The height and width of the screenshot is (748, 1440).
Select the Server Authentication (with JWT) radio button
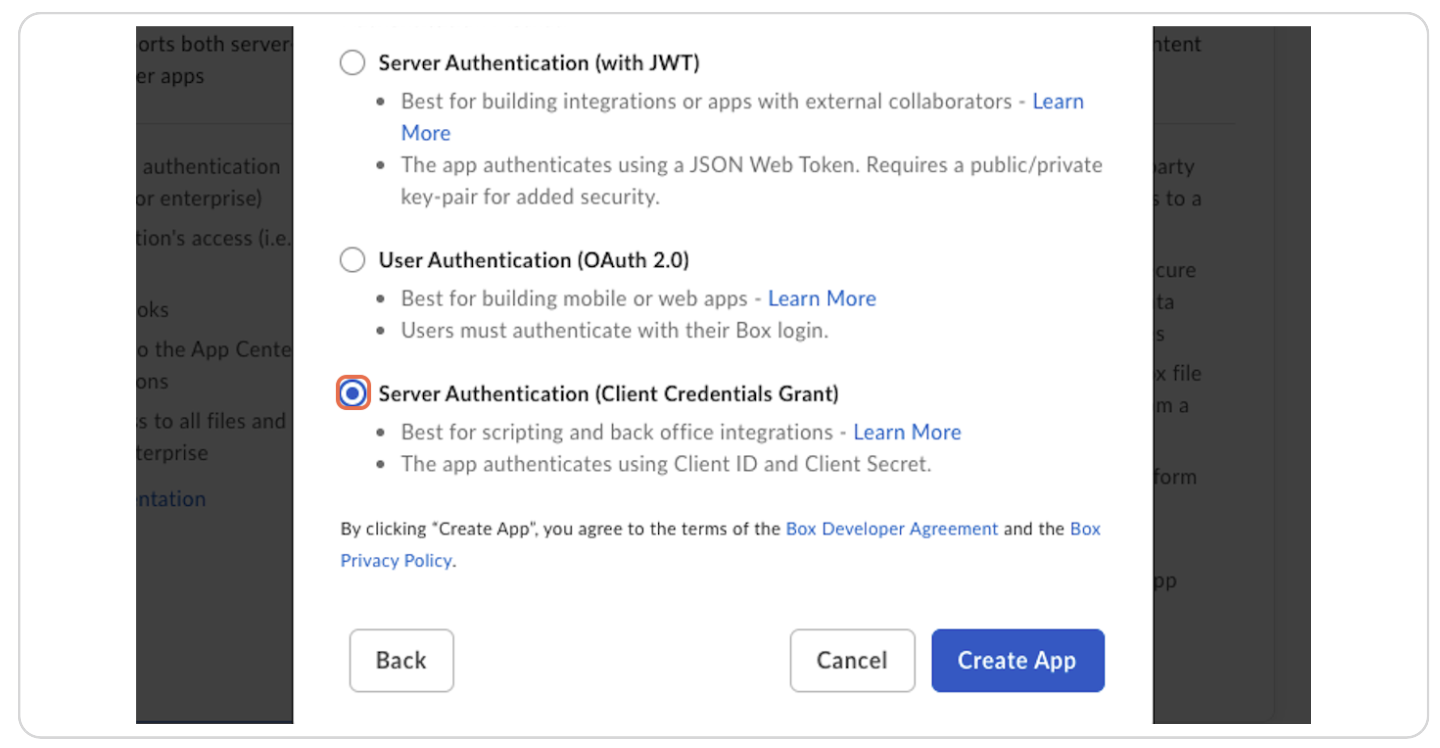[352, 62]
